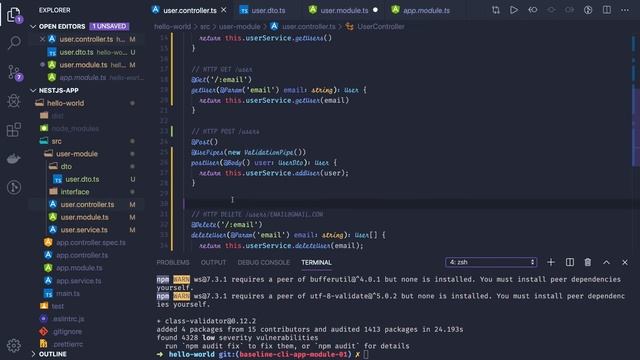Add a new terminal with plus icon
640x360 pixels.
(551, 262)
